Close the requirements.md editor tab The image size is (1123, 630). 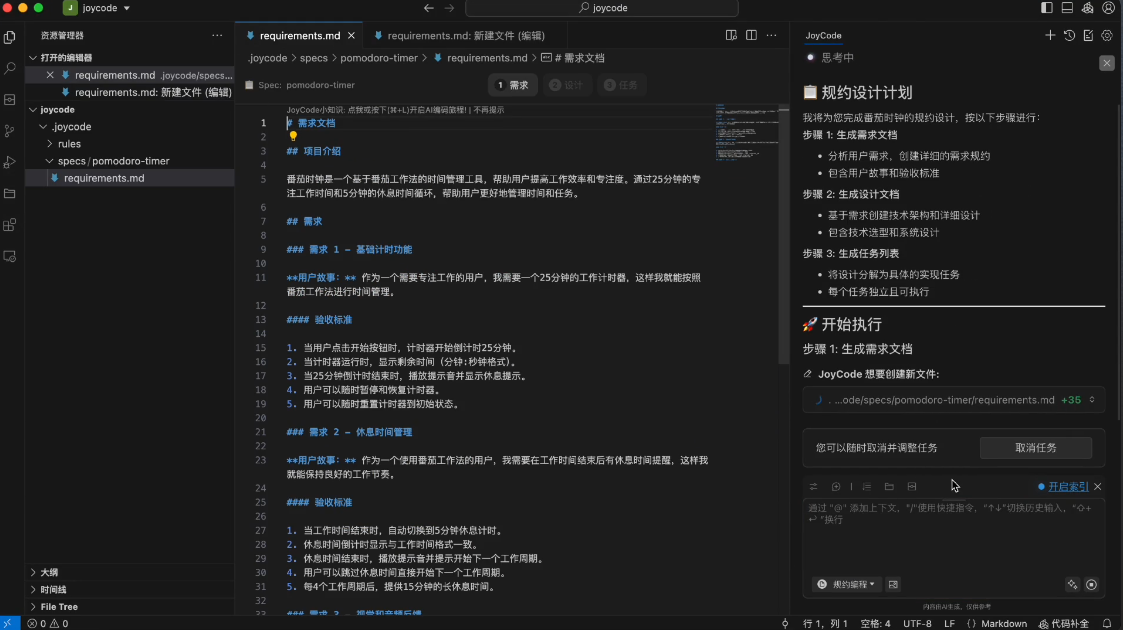coord(351,35)
